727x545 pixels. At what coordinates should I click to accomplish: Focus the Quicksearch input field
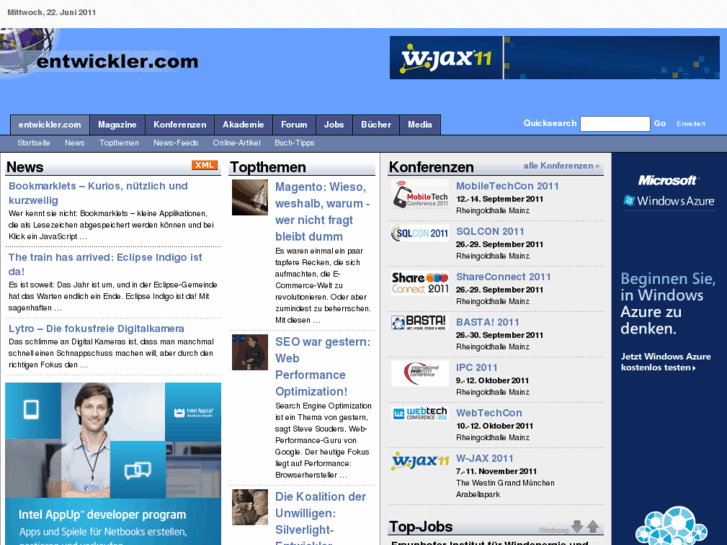tap(615, 124)
